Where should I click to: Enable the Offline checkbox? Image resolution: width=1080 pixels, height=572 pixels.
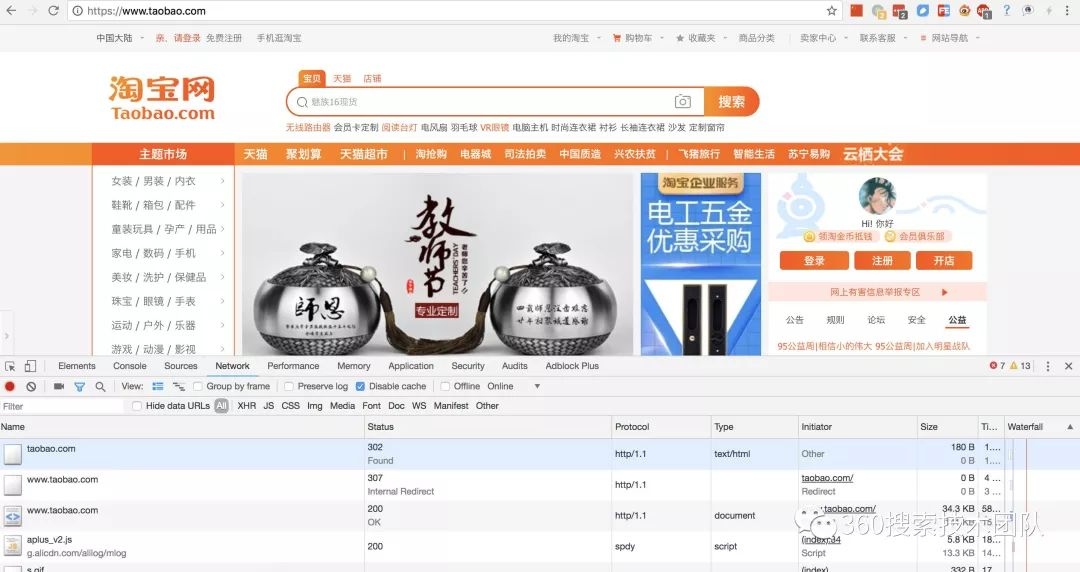[x=445, y=387]
